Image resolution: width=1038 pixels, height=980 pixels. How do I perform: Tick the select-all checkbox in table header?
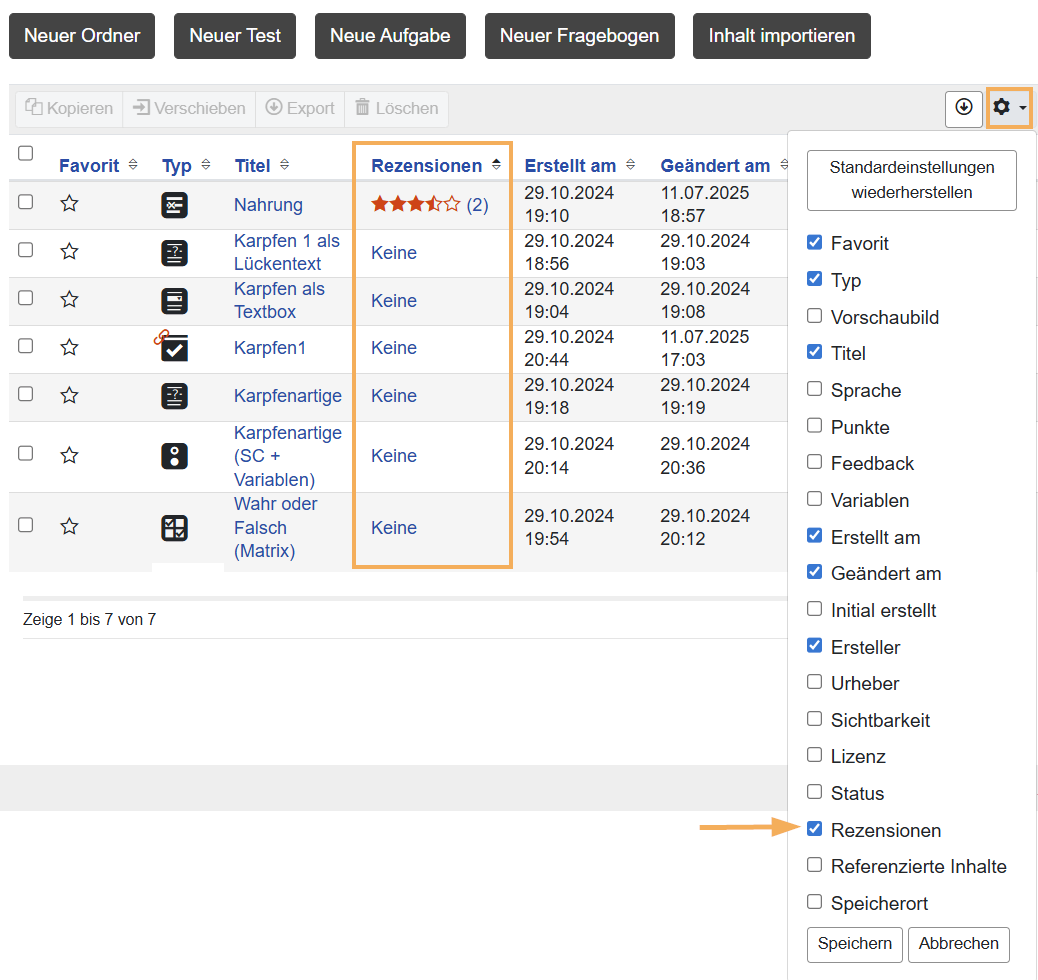point(26,153)
